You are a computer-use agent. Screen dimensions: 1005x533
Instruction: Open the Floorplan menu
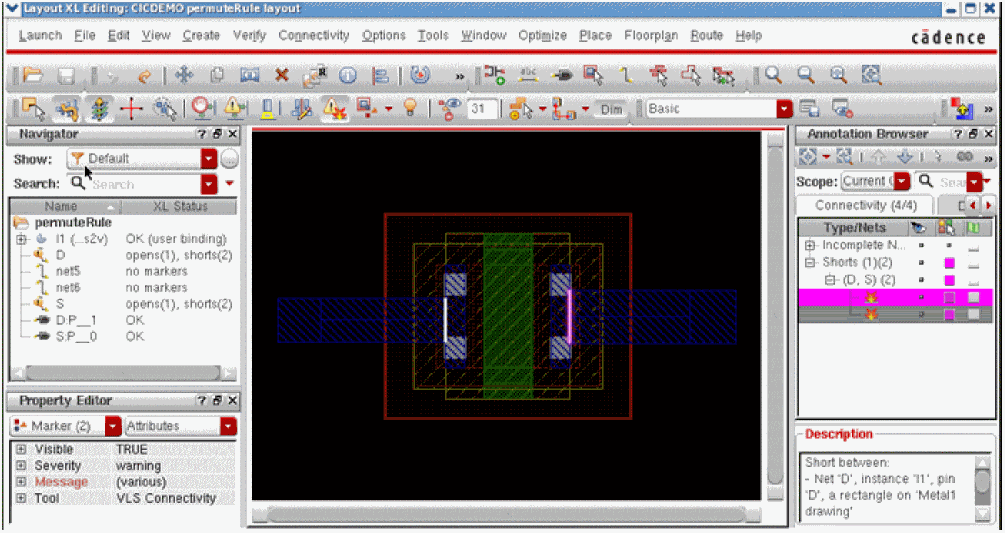pyautogui.click(x=651, y=36)
